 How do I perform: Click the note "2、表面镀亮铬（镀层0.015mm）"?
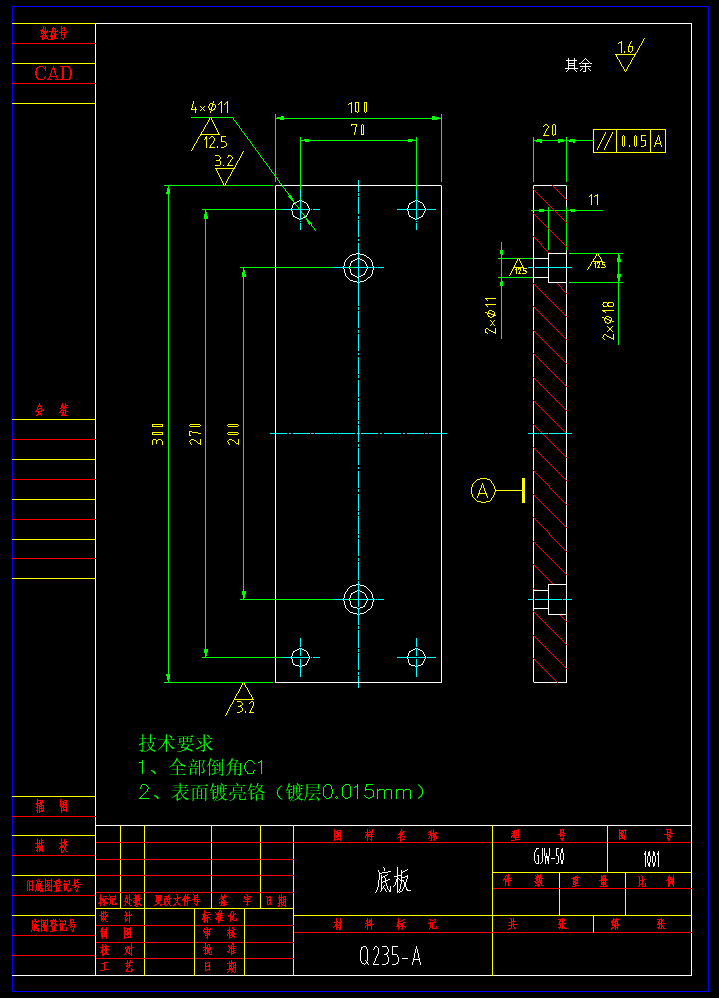282,792
